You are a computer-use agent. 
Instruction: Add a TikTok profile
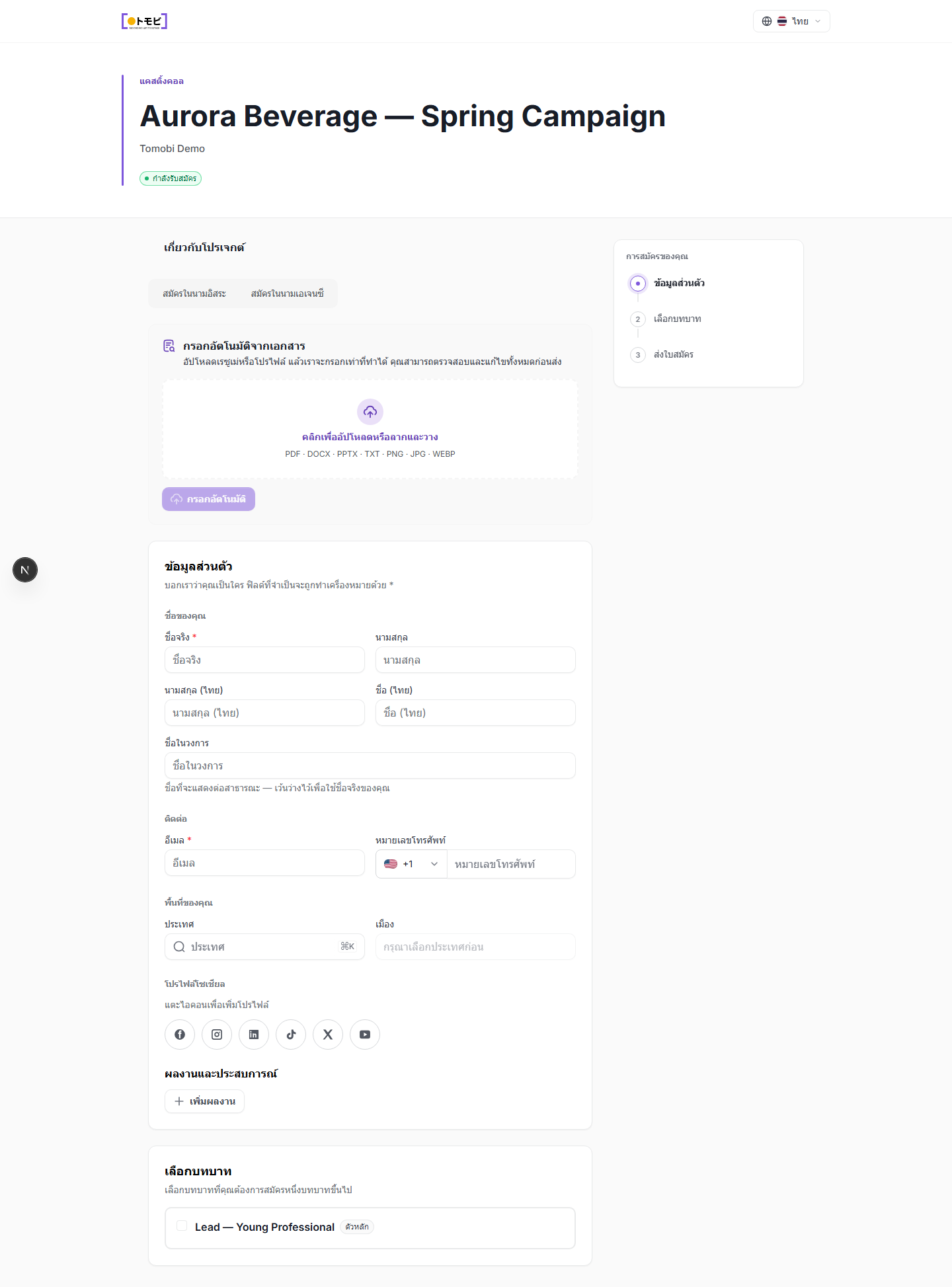pyautogui.click(x=291, y=1034)
